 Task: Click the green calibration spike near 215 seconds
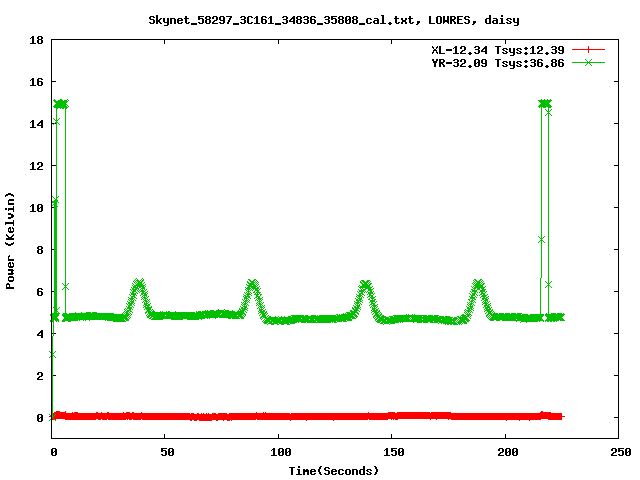pos(545,103)
